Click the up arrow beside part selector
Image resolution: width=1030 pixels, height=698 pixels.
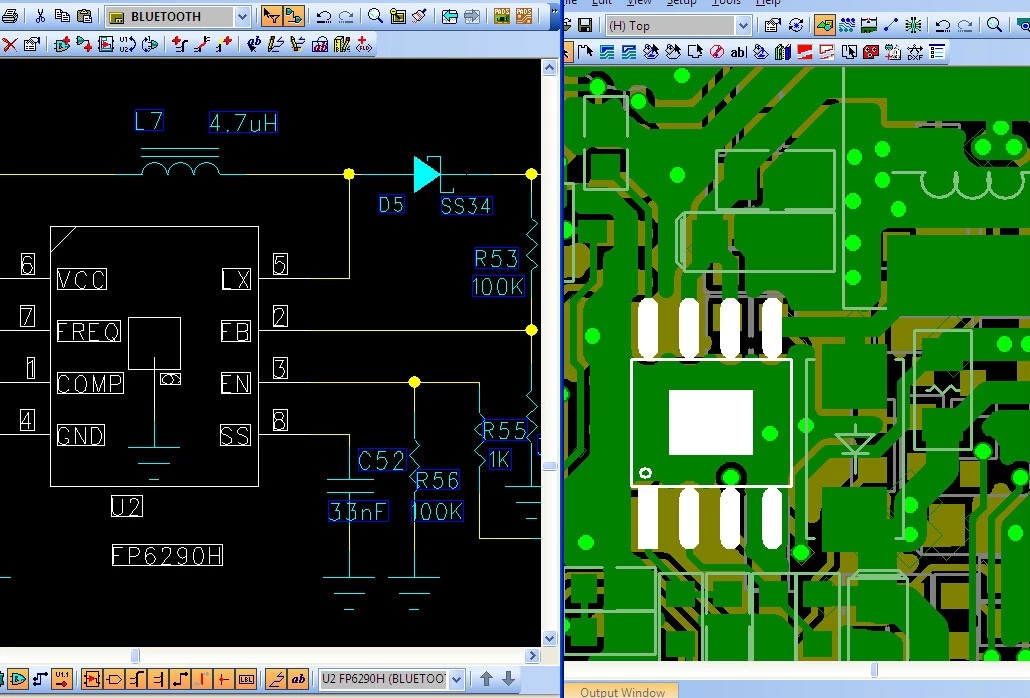coord(486,678)
